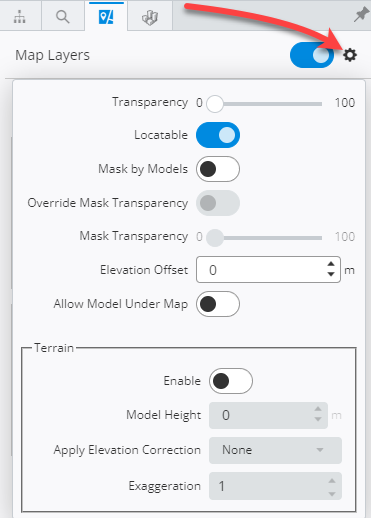
Task: Disable the Locatable toggle
Action: click(x=218, y=135)
